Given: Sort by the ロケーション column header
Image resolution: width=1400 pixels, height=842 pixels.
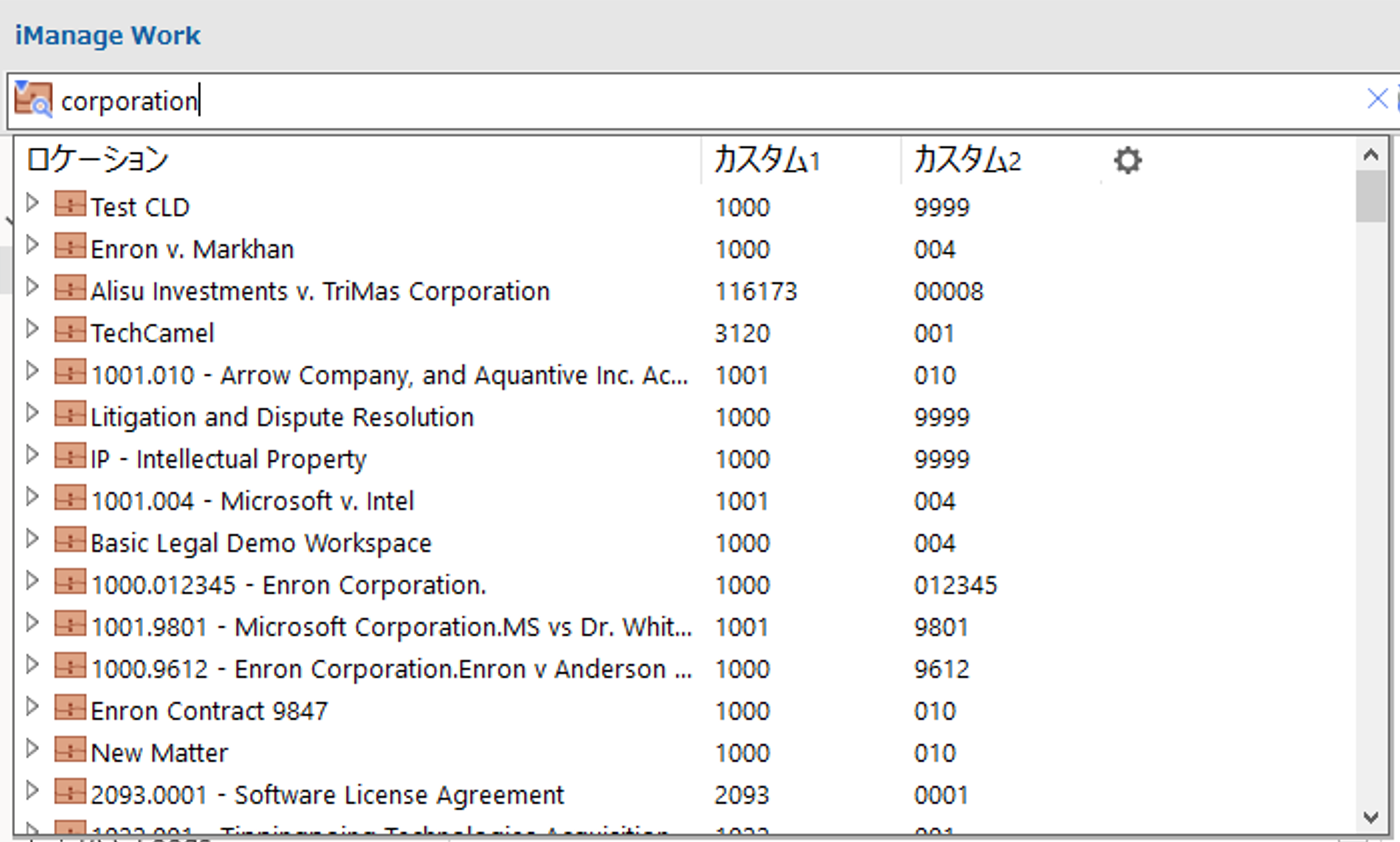Looking at the screenshot, I should (x=97, y=160).
